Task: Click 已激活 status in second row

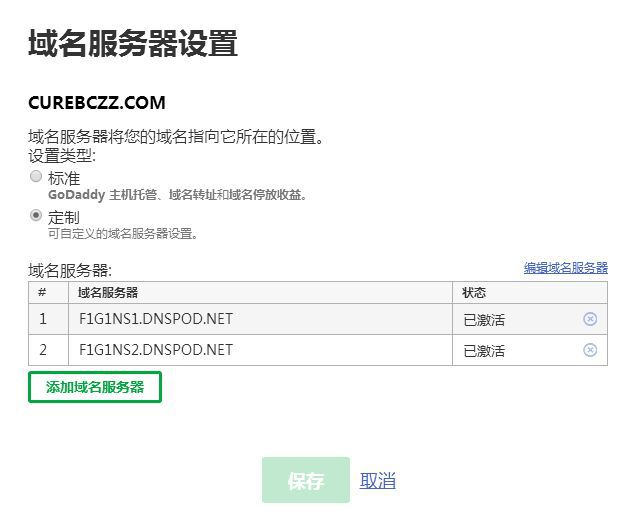Action: pyautogui.click(x=484, y=351)
